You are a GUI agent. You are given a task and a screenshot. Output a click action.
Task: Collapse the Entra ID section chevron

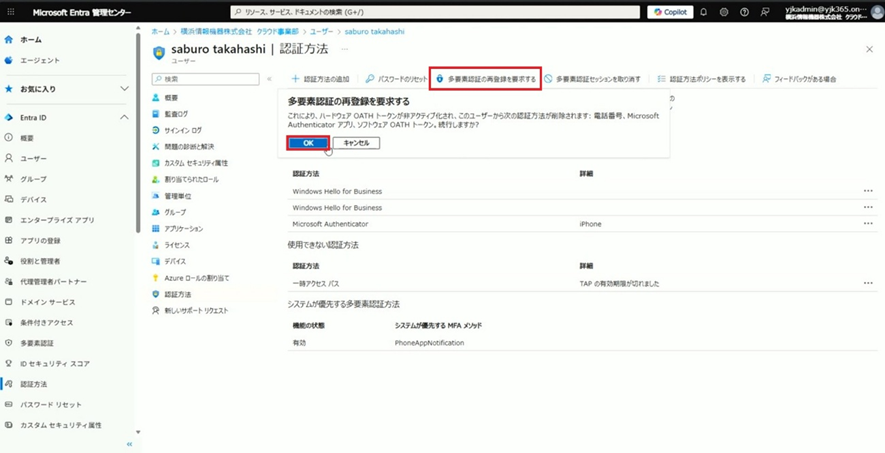[124, 117]
